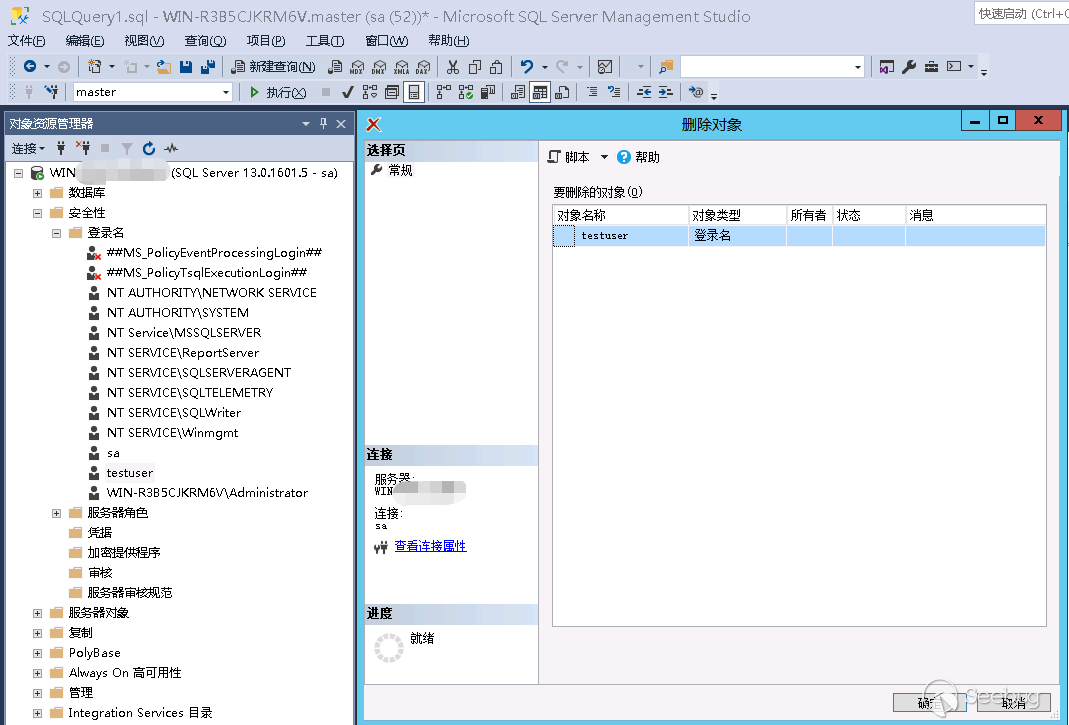Collapse the 登录名 logins folder

[57, 233]
